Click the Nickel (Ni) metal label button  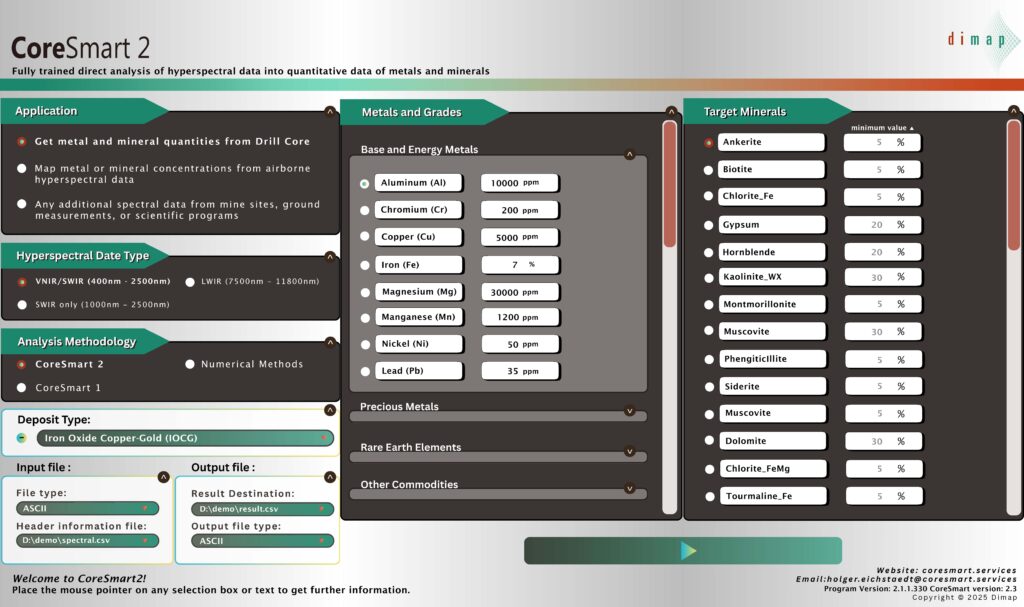(419, 344)
